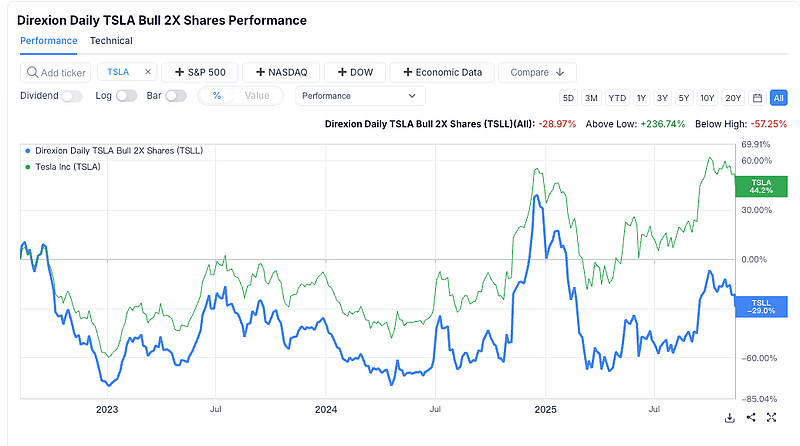Screen dimensions: 800x446
Task: Remove the TSLA ticker chip
Action: click(148, 72)
